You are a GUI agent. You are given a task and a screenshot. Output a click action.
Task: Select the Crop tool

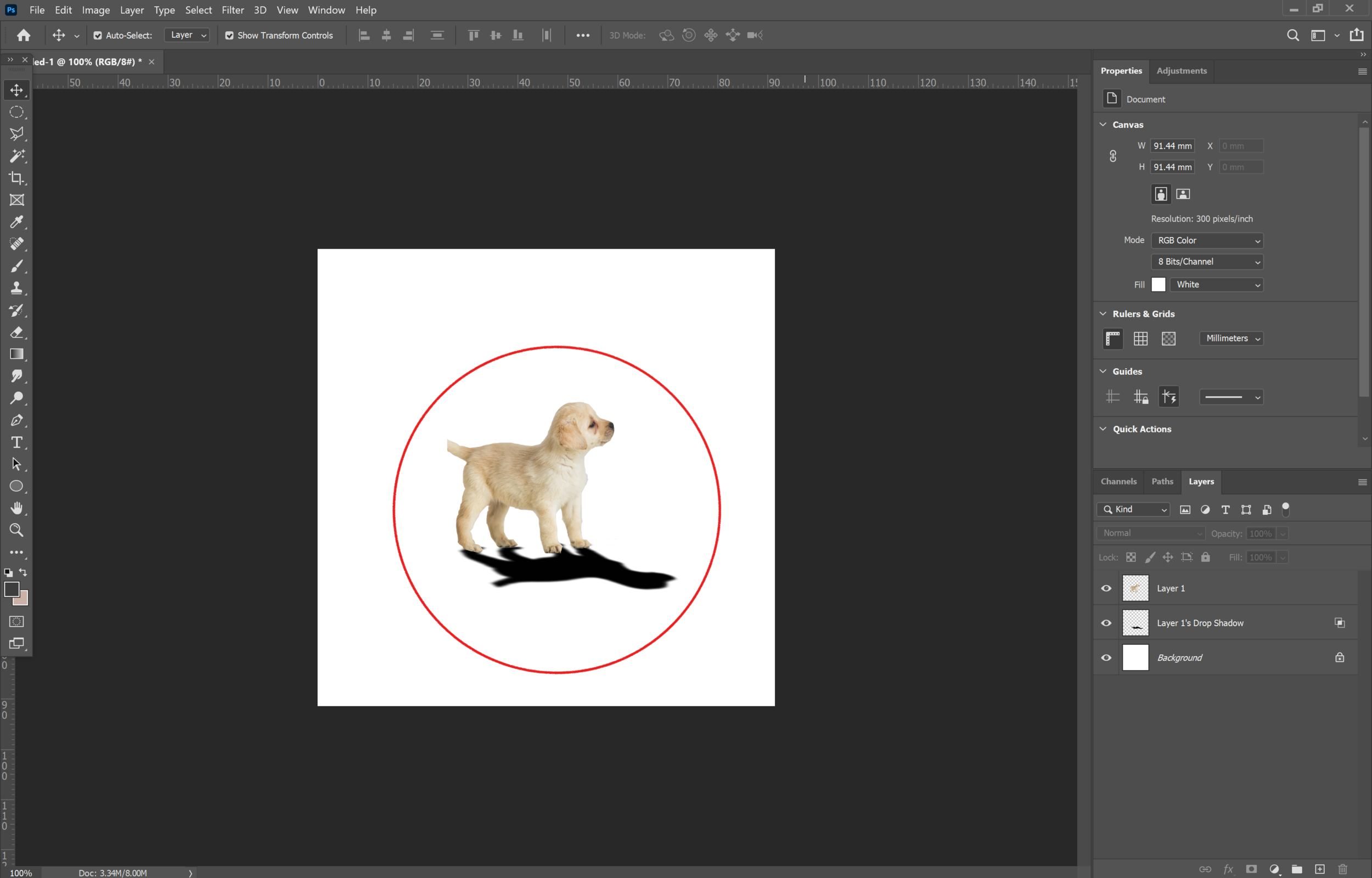pyautogui.click(x=16, y=178)
